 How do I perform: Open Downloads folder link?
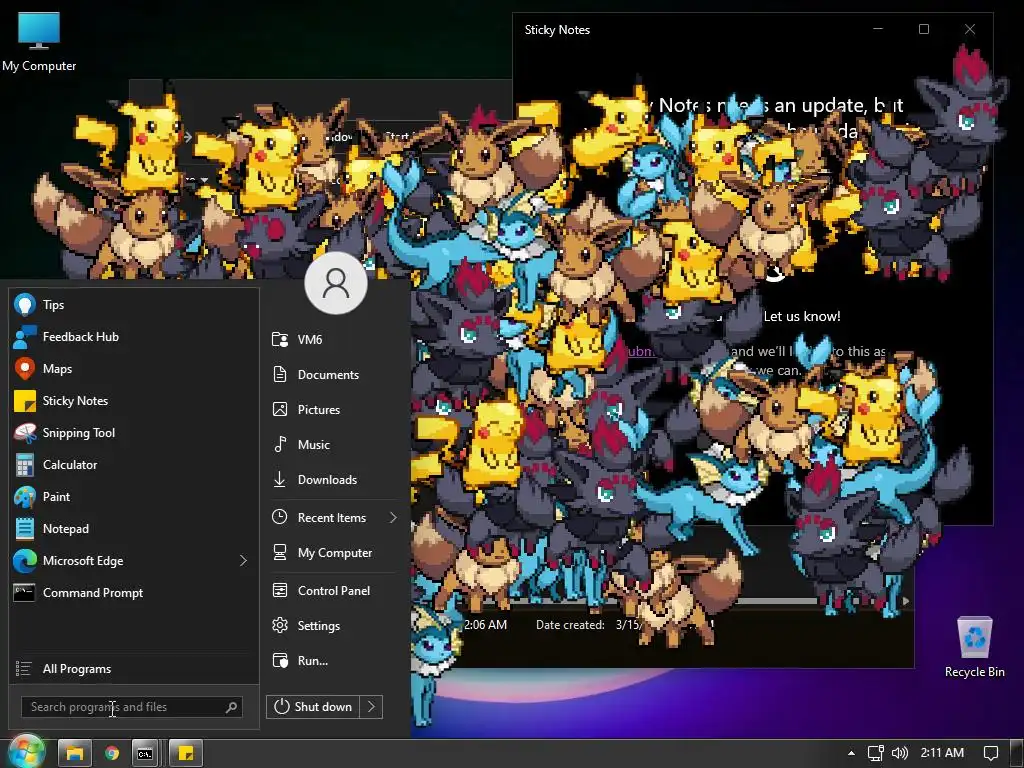click(334, 479)
